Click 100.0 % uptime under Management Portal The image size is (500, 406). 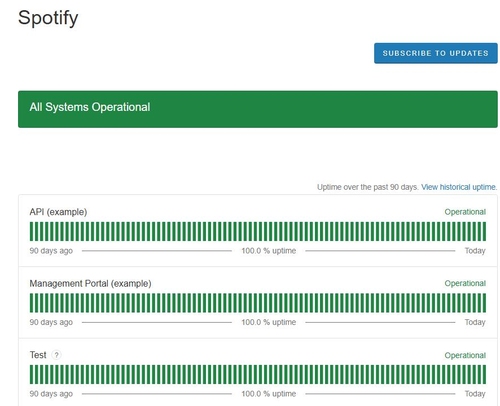269,322
